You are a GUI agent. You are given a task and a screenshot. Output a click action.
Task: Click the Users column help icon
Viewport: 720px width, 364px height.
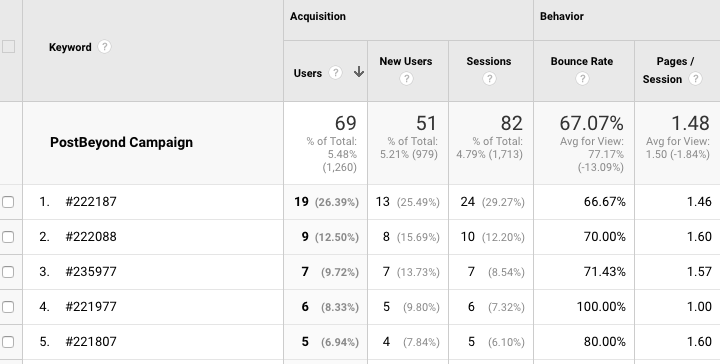[x=336, y=73]
